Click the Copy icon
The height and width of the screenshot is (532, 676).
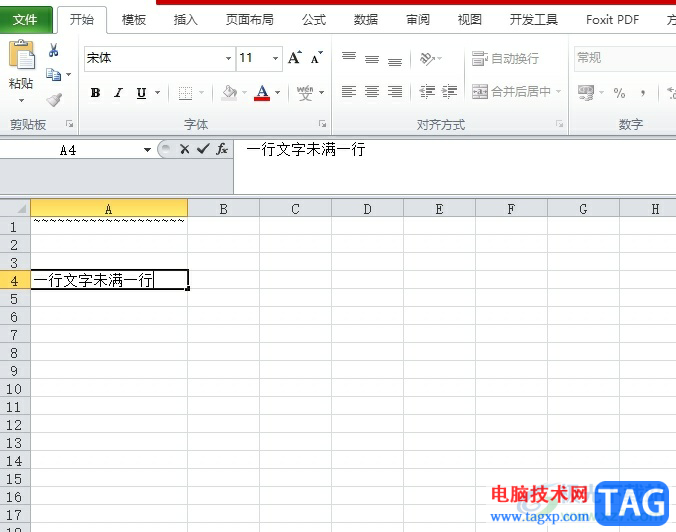click(x=53, y=75)
